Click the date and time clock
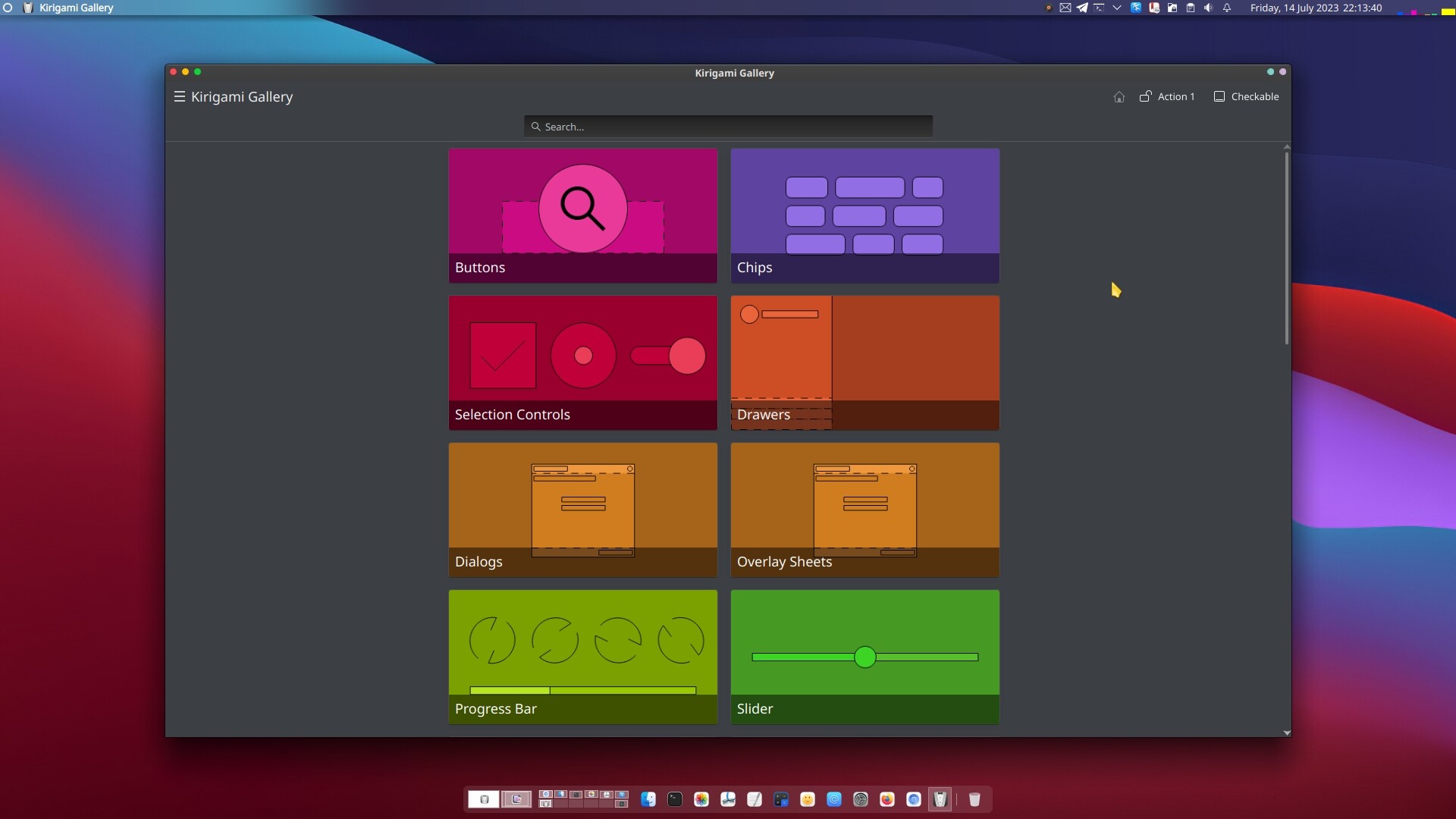 pyautogui.click(x=1316, y=8)
